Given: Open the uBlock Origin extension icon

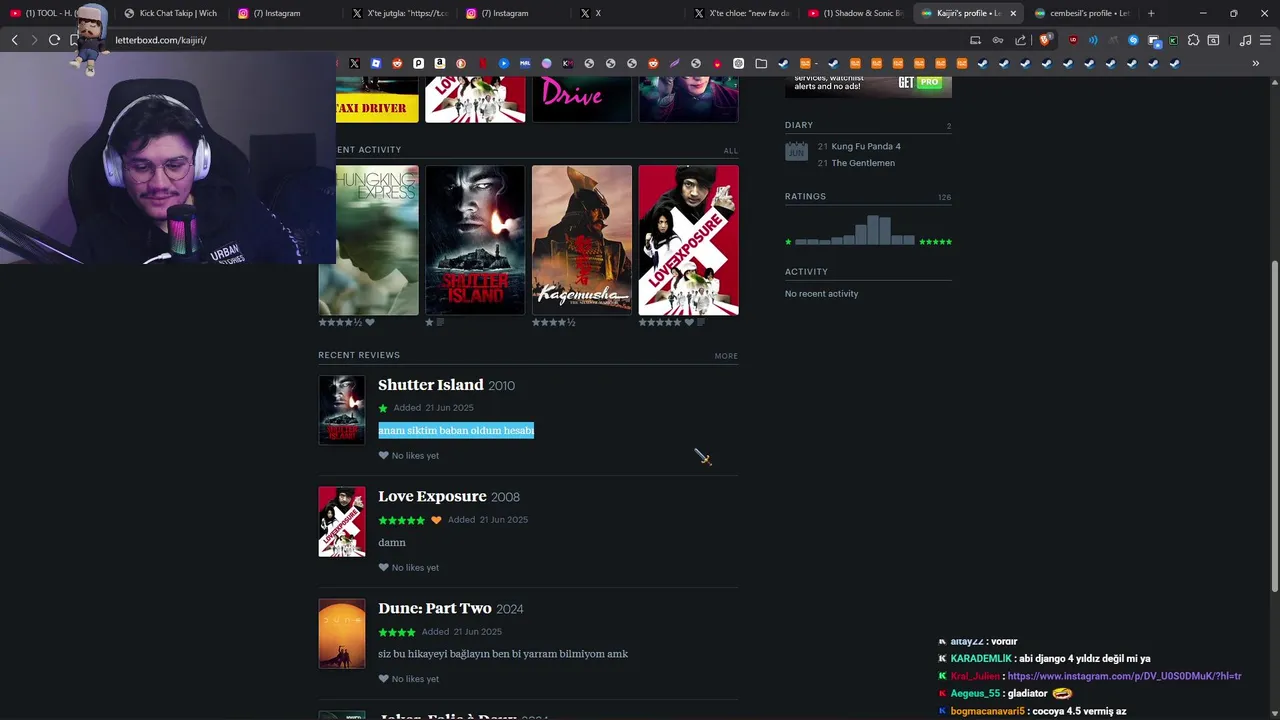Looking at the screenshot, I should [x=1073, y=40].
